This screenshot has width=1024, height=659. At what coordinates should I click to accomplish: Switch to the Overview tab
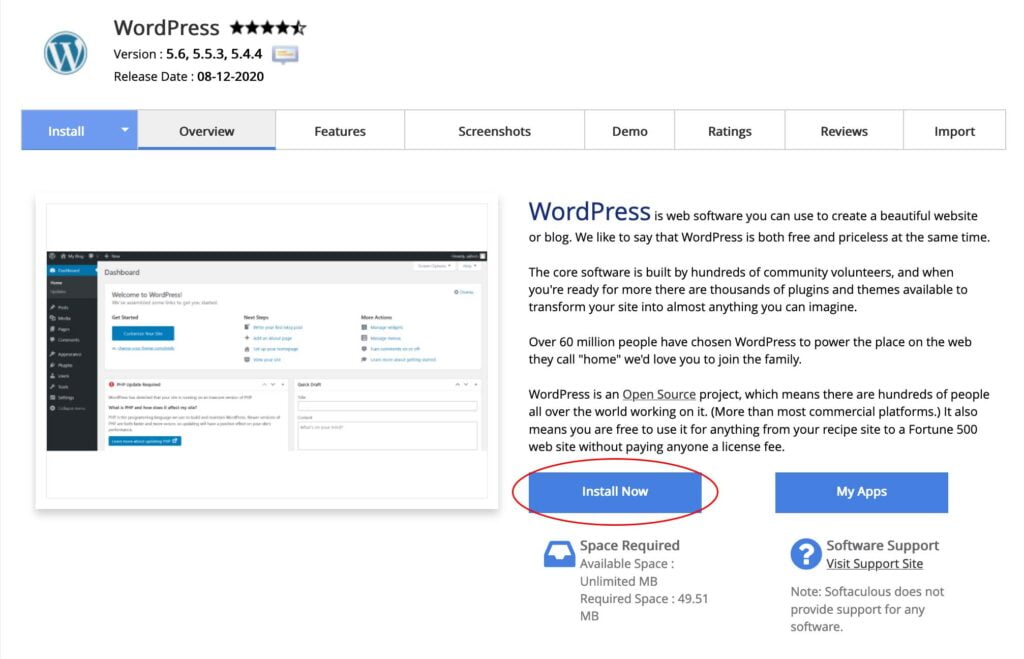206,131
